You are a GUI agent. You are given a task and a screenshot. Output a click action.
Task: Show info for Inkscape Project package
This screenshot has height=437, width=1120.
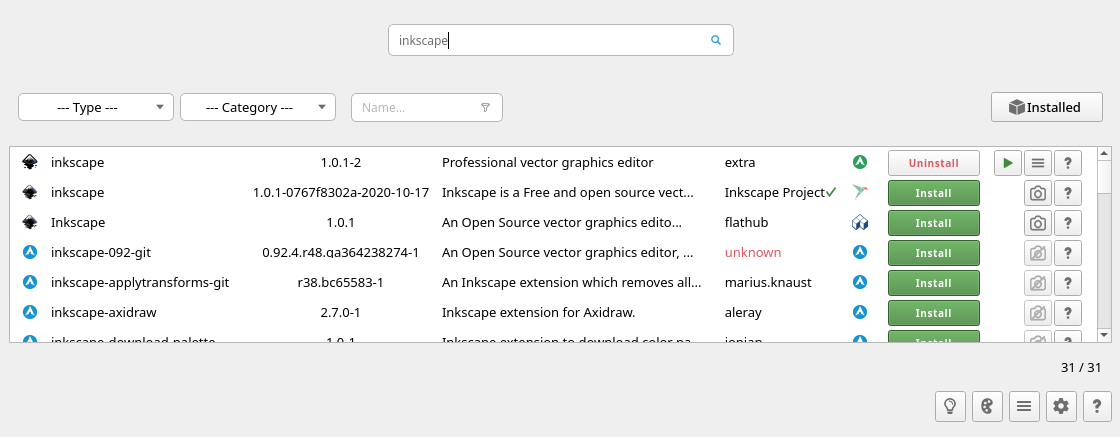(x=1067, y=193)
